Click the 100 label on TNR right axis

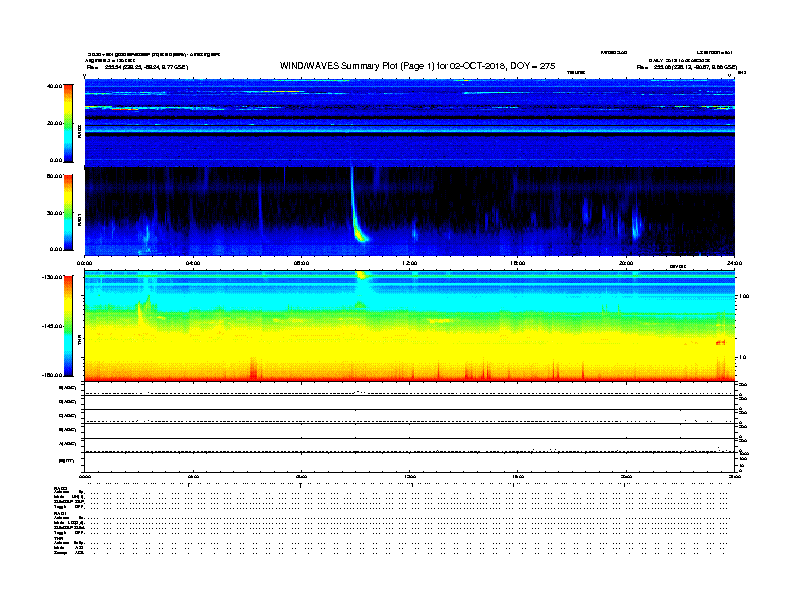744,296
